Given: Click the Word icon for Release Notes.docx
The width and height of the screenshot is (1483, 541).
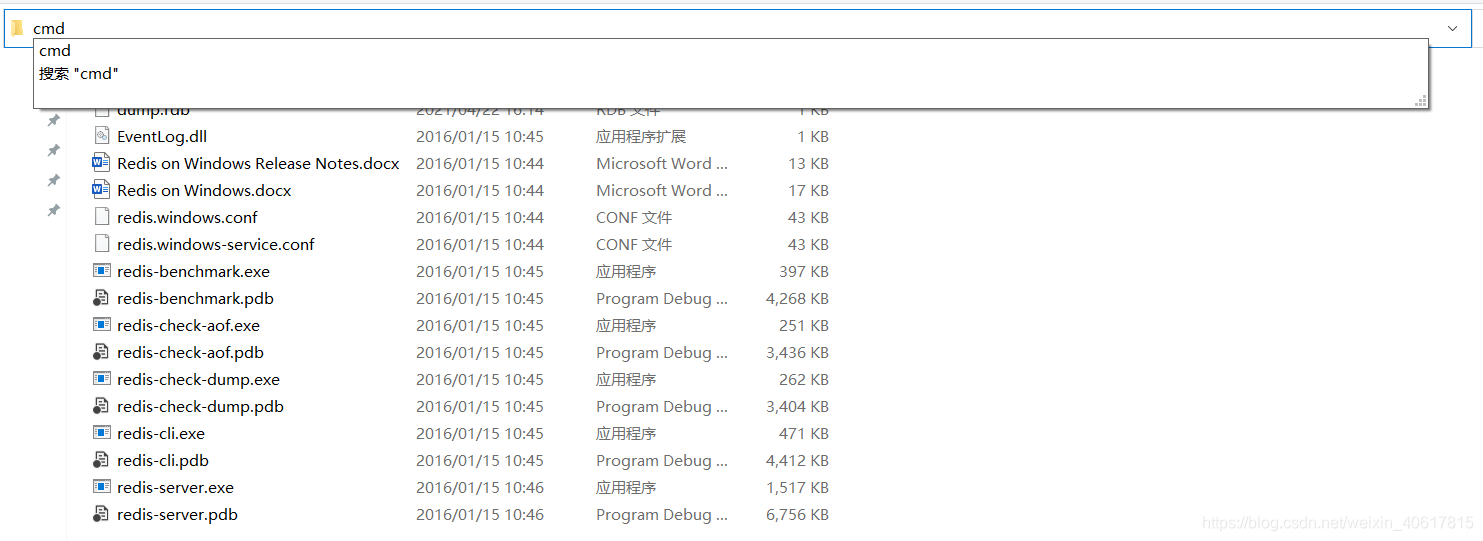Looking at the screenshot, I should coord(101,163).
